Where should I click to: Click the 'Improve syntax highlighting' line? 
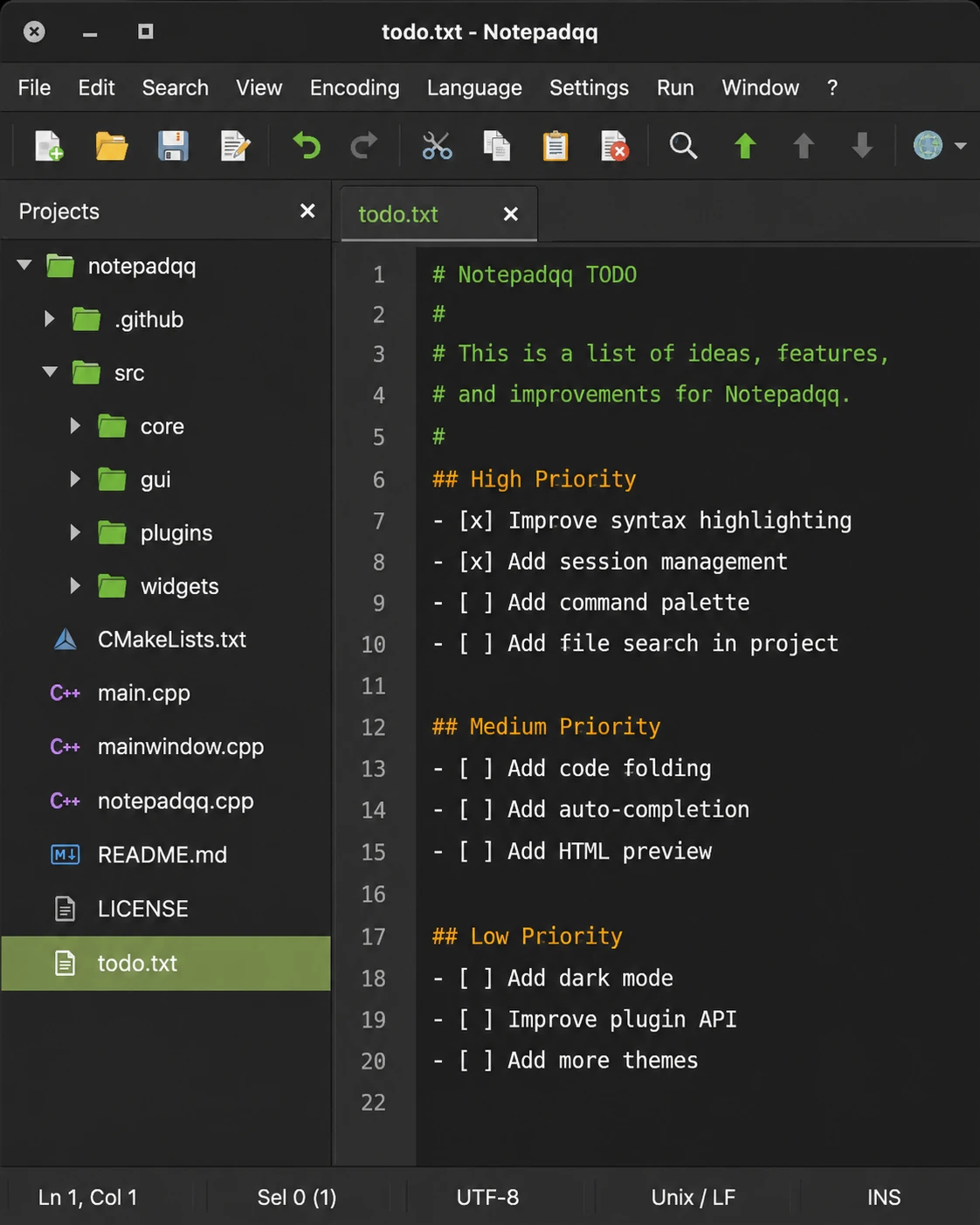point(642,520)
